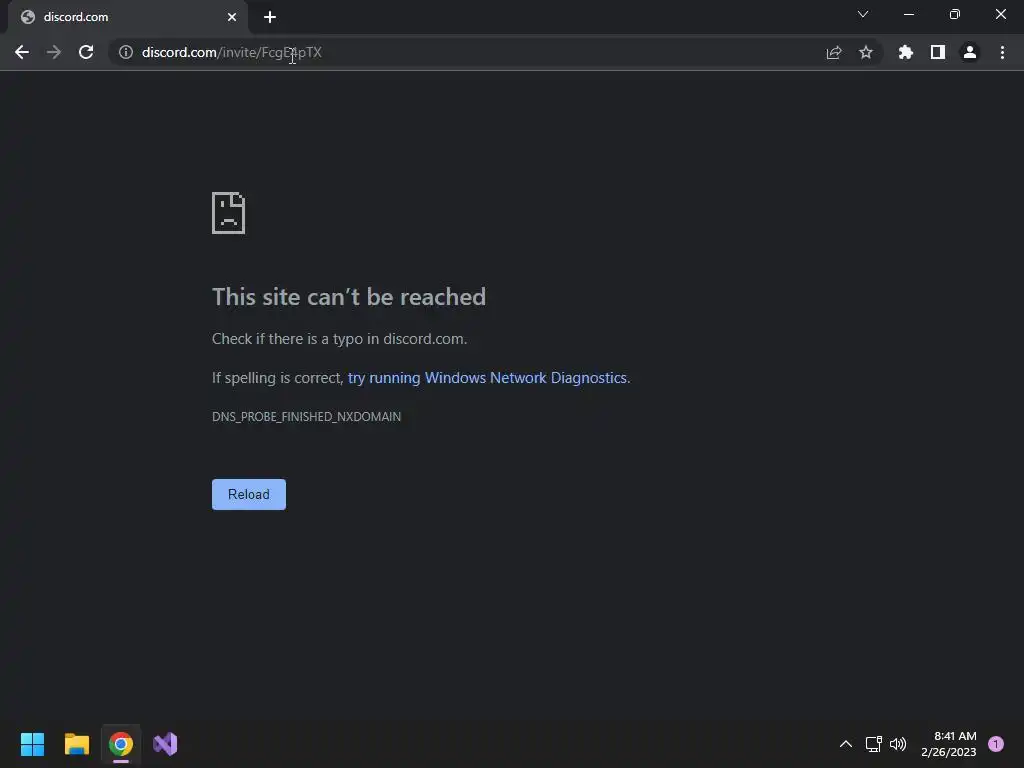Open File Explorer from the taskbar
Image resolution: width=1024 pixels, height=768 pixels.
tap(76, 744)
